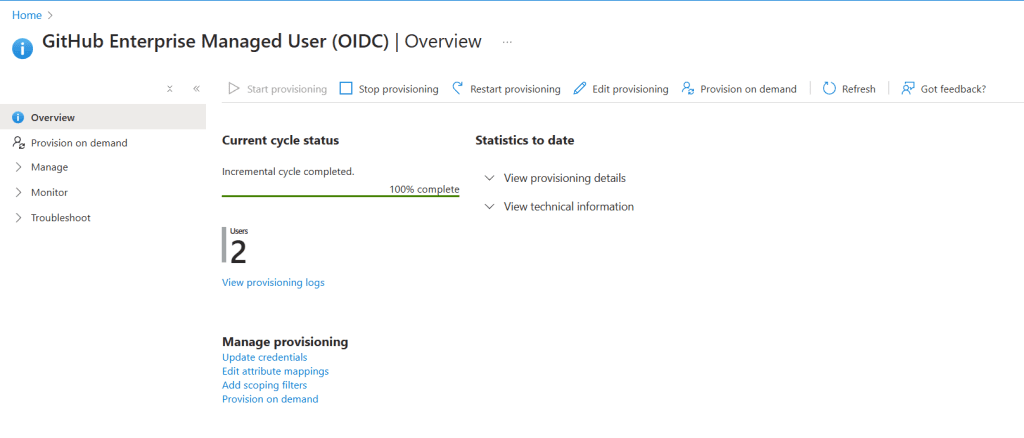Click the Edit provisioning pencil icon
The image size is (1024, 438).
(x=580, y=89)
